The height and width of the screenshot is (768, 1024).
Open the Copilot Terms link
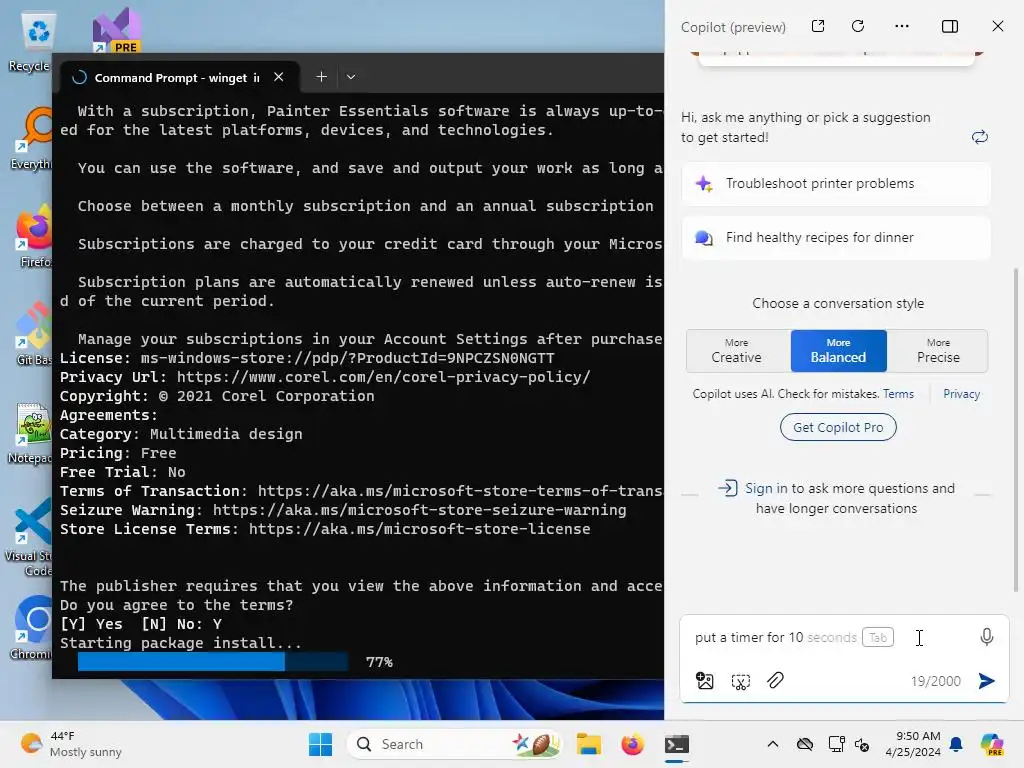click(x=898, y=394)
